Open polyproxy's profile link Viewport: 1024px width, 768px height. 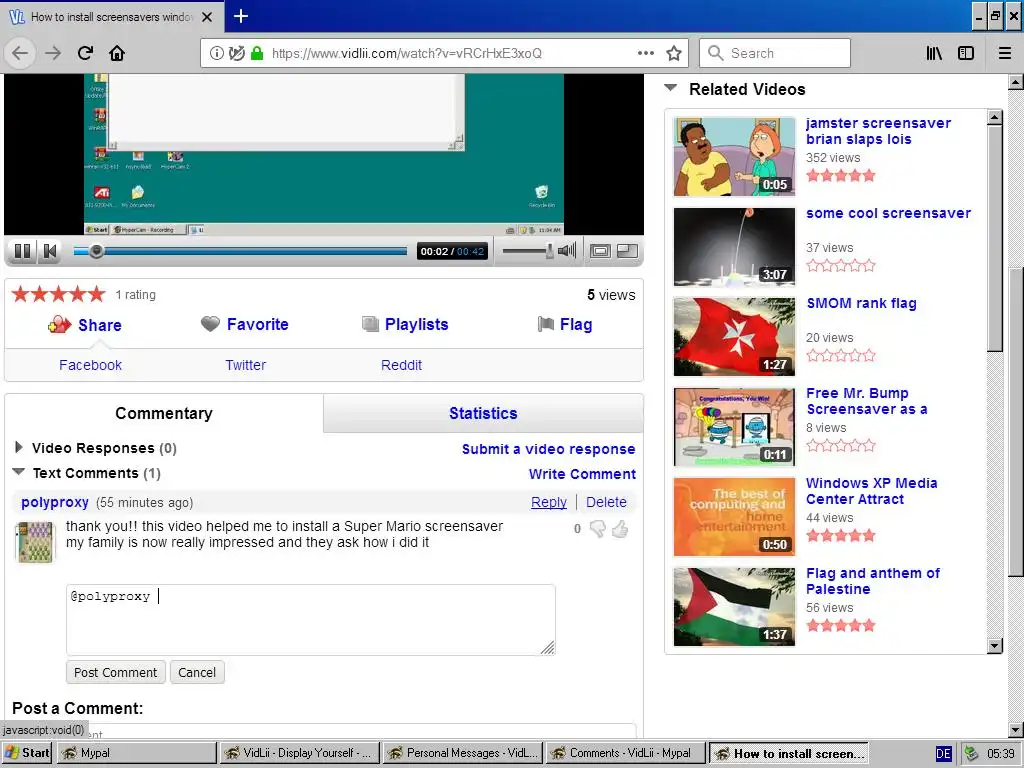[x=55, y=502]
